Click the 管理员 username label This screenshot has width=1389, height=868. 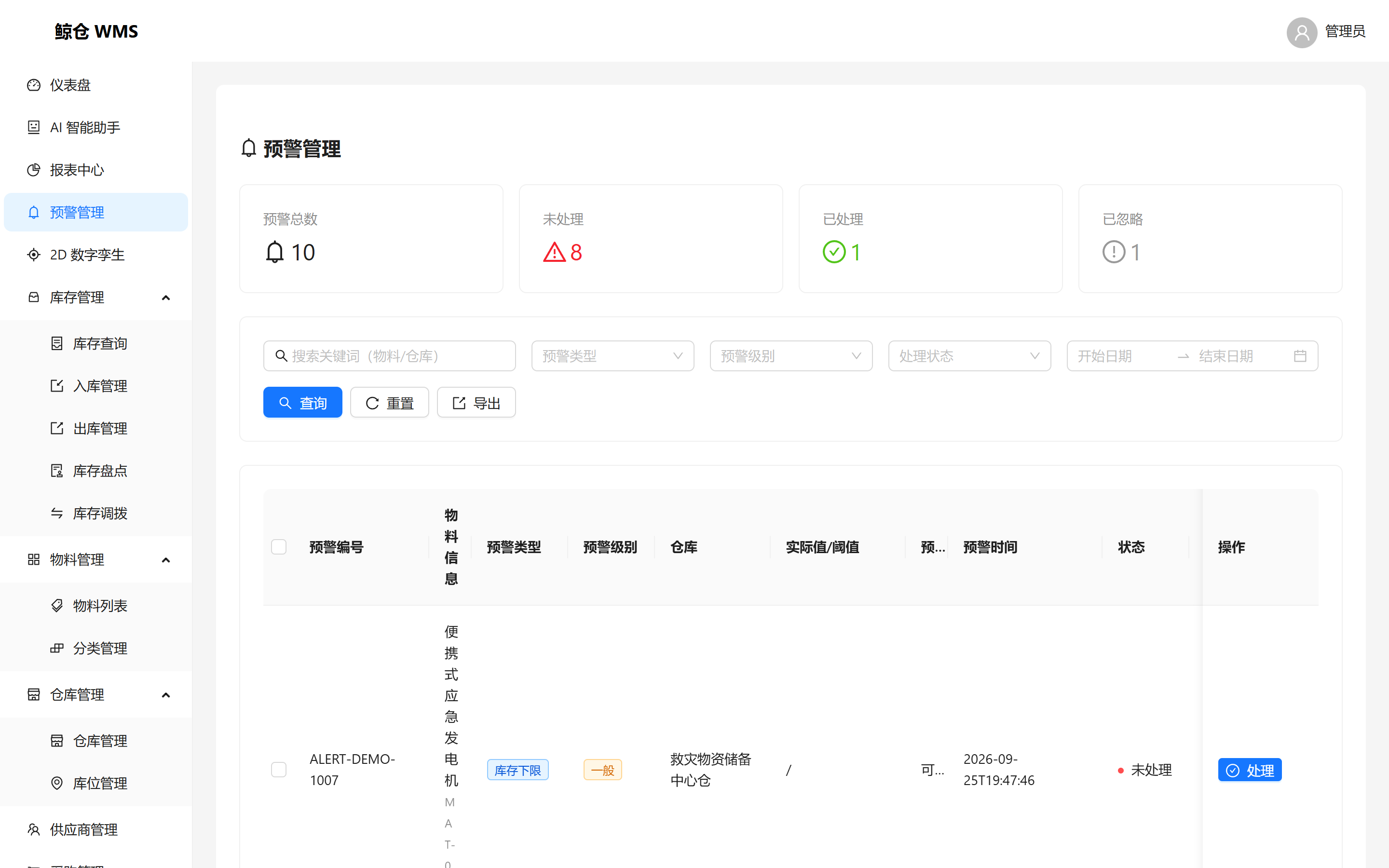tap(1345, 31)
